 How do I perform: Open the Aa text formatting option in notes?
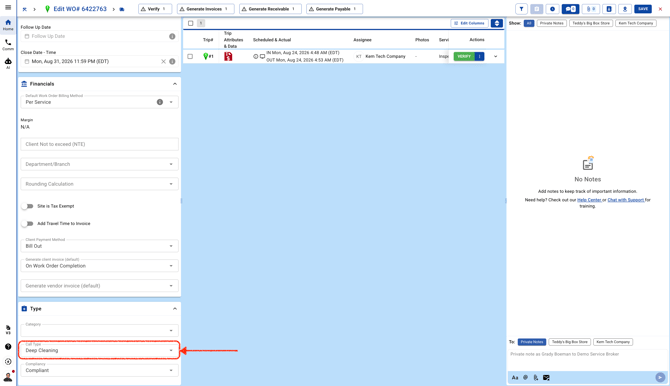coord(515,377)
